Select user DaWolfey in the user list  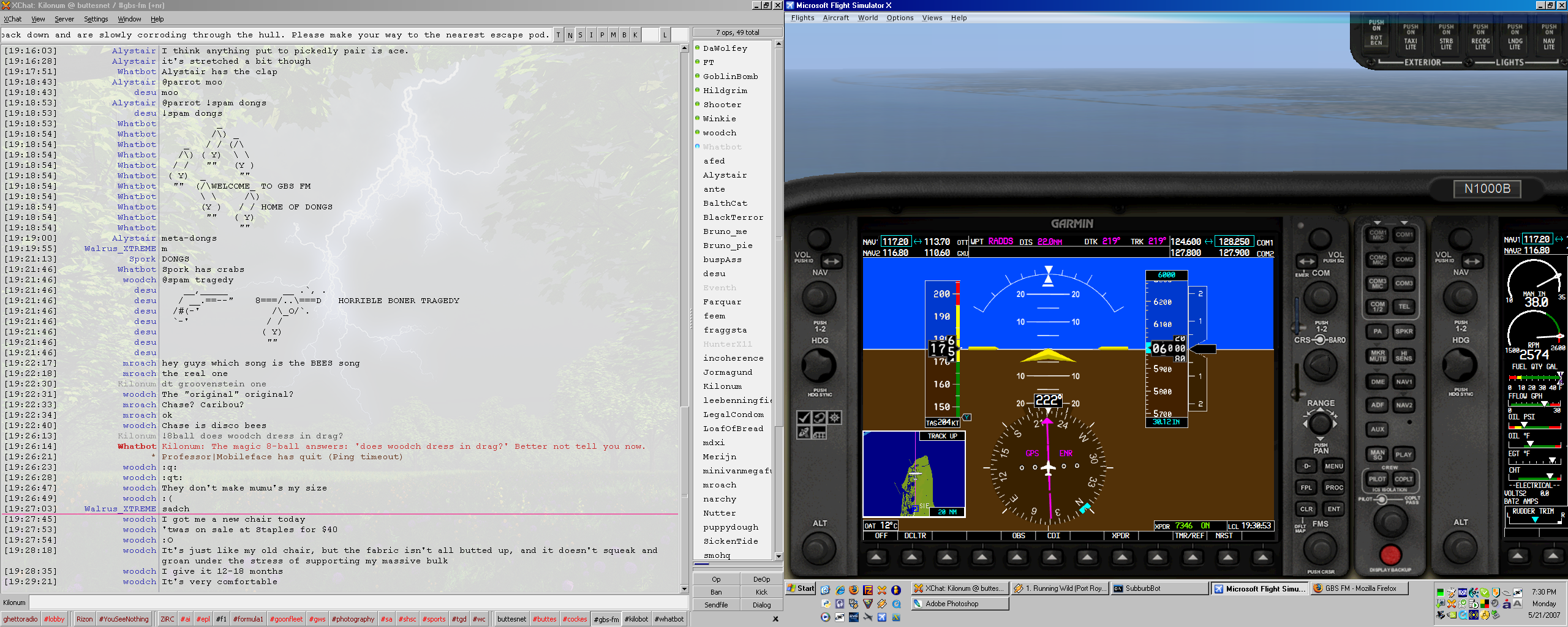click(725, 48)
